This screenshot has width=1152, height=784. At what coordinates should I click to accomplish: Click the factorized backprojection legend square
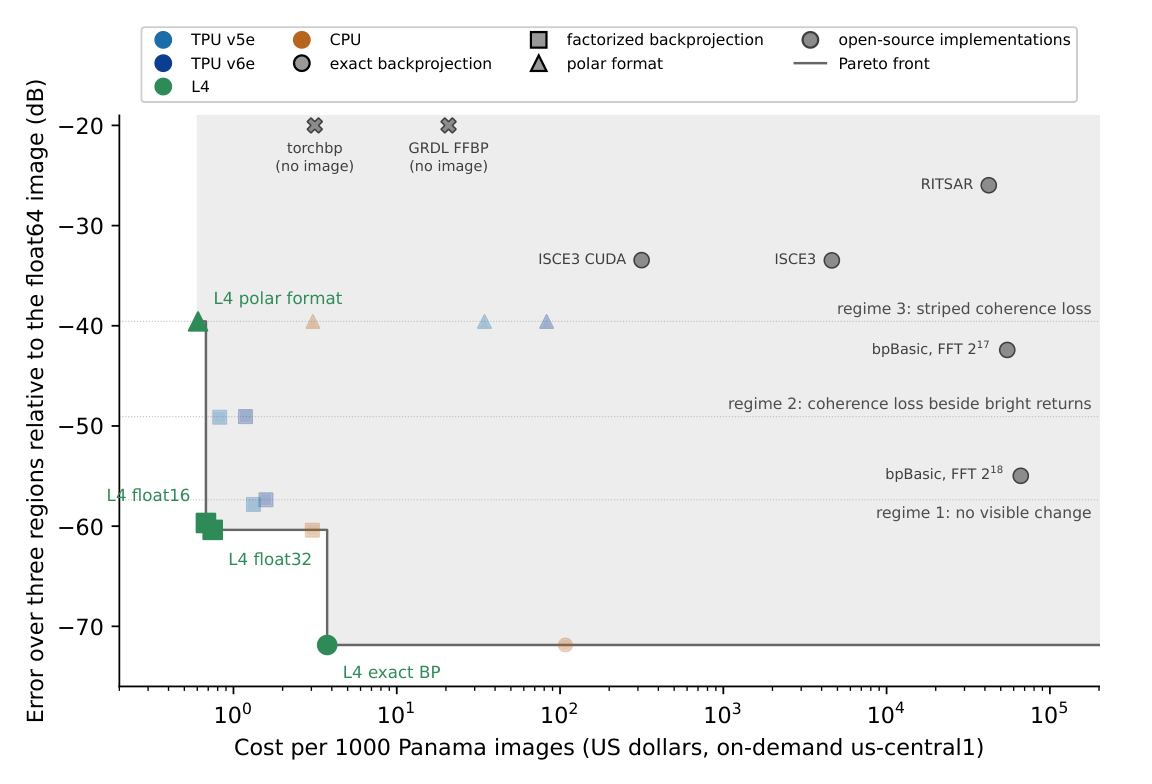coord(539,40)
